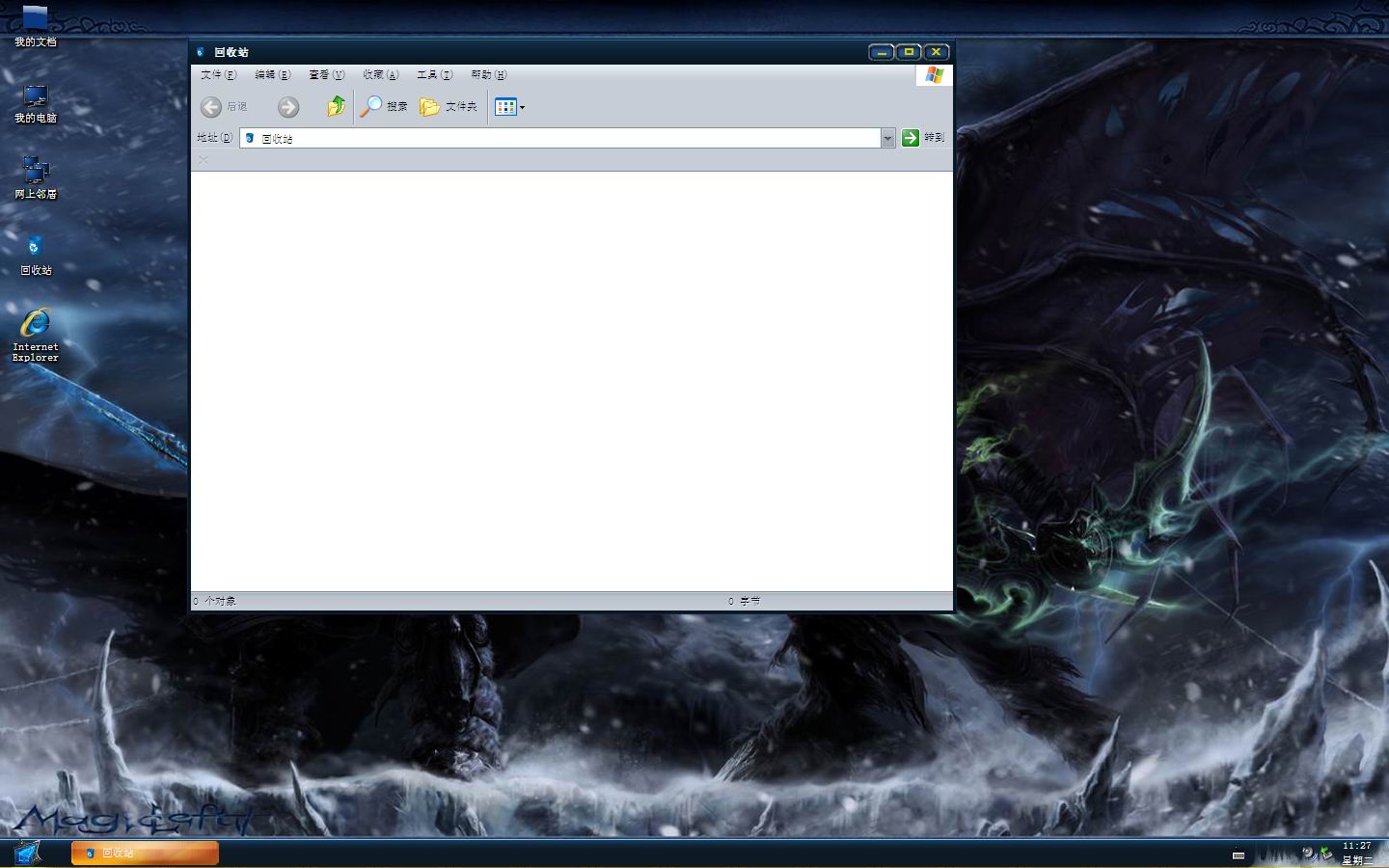Maximize the 回收站 window

[x=909, y=52]
